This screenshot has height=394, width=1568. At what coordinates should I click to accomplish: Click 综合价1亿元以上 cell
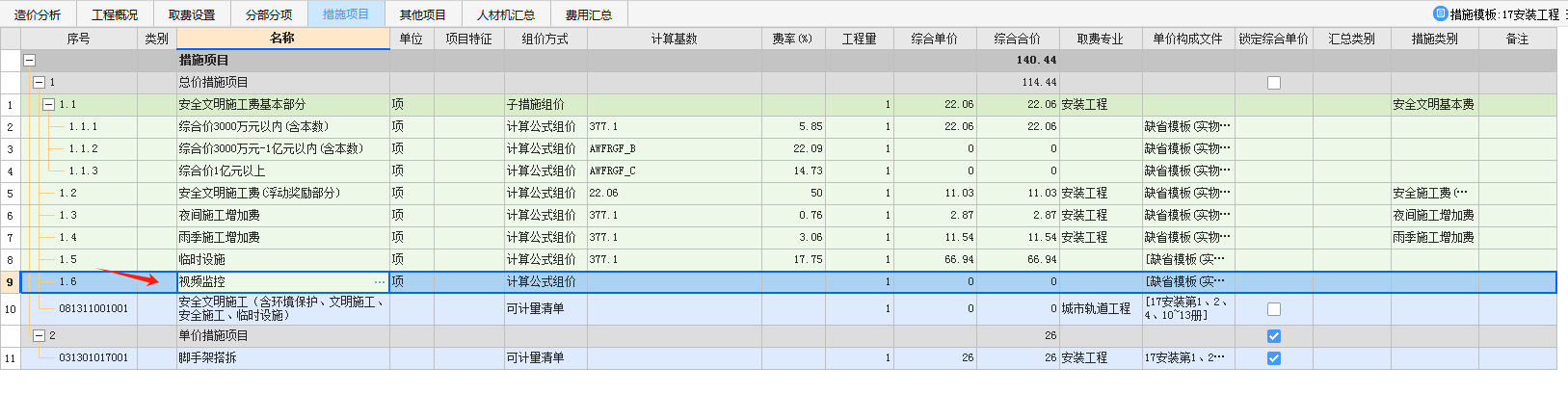coord(283,171)
